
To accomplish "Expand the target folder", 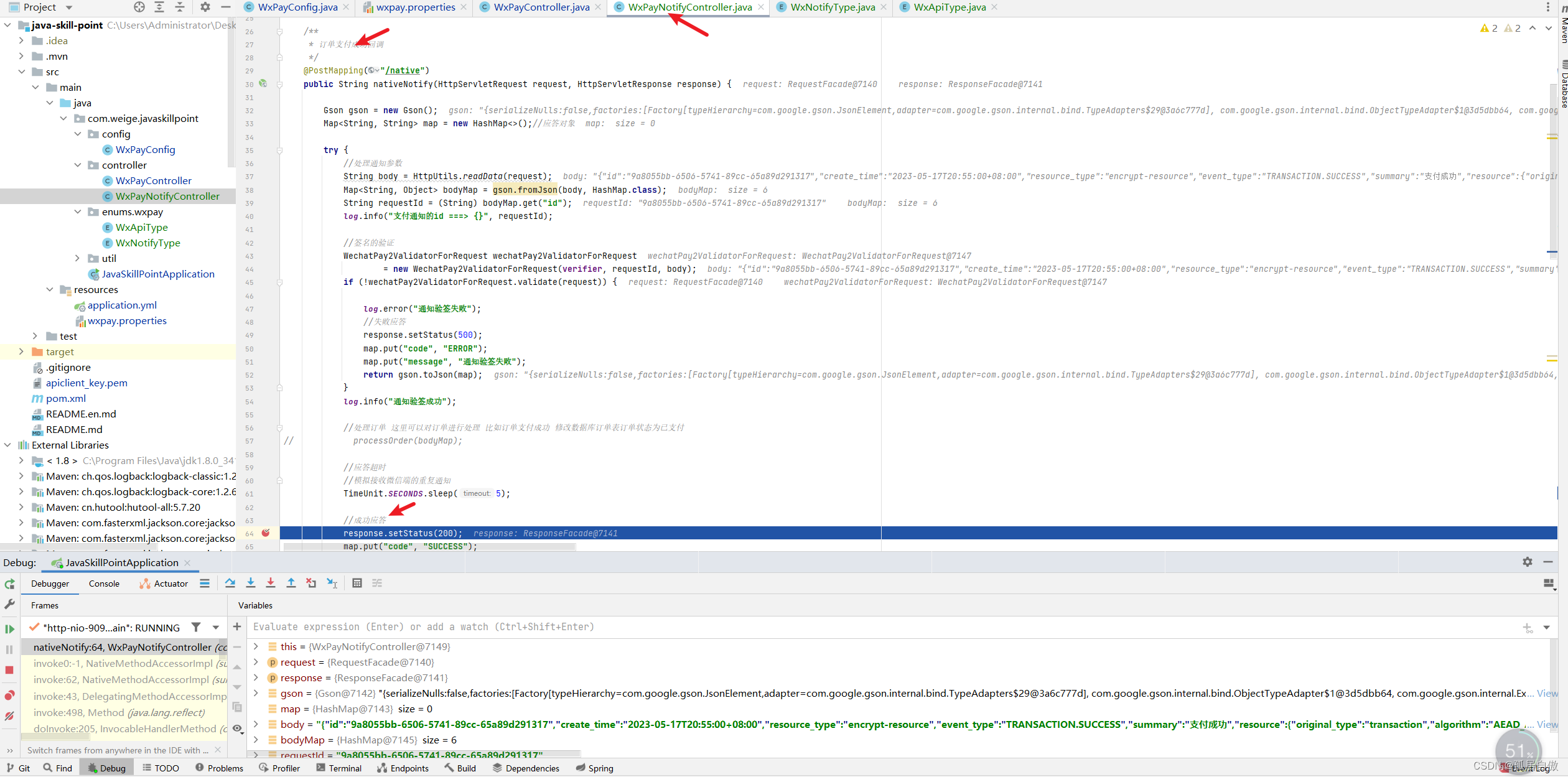I will click(22, 351).
